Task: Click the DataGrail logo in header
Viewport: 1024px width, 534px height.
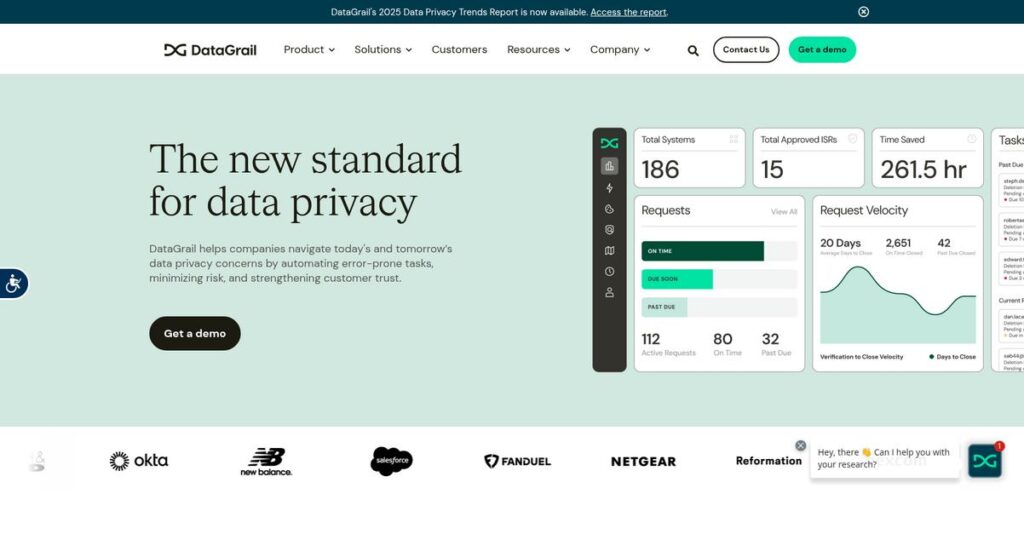Action: pyautogui.click(x=210, y=50)
